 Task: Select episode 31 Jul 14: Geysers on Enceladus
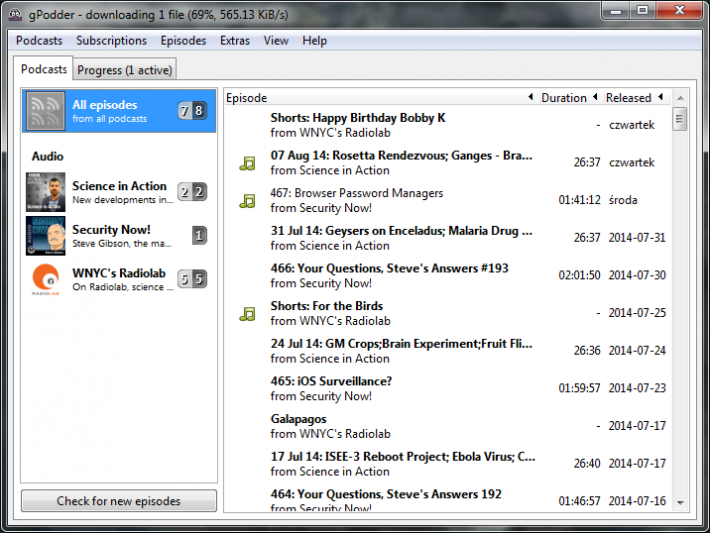click(x=447, y=238)
